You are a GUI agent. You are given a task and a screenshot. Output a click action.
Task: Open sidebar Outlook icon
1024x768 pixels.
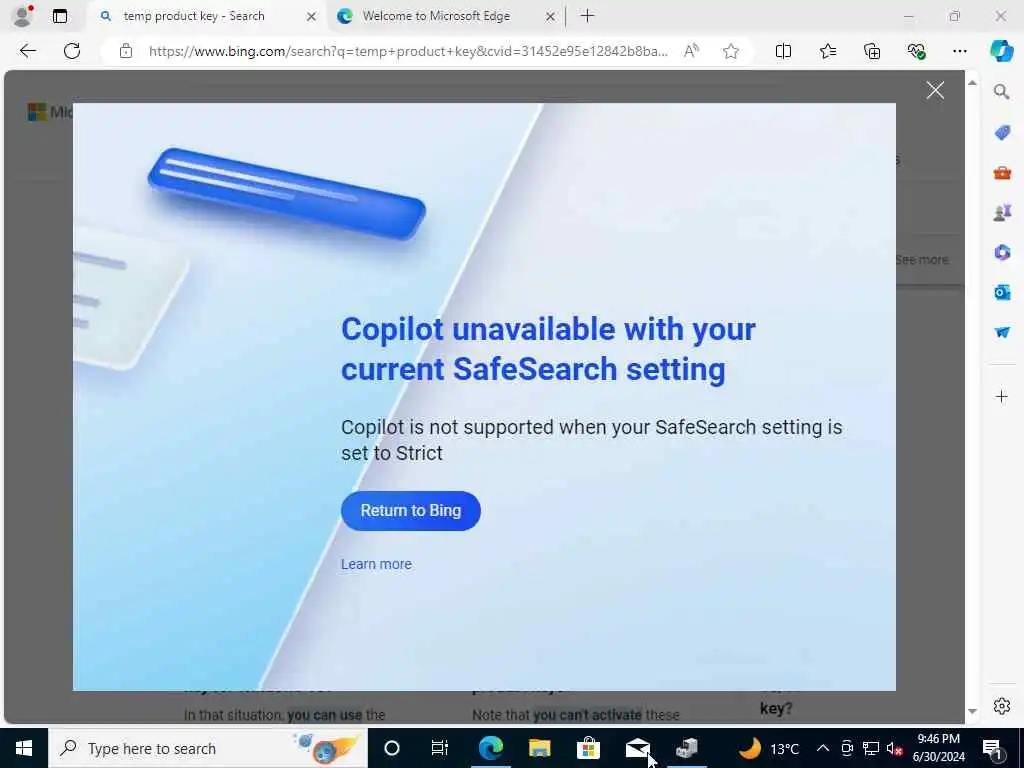coord(1002,292)
